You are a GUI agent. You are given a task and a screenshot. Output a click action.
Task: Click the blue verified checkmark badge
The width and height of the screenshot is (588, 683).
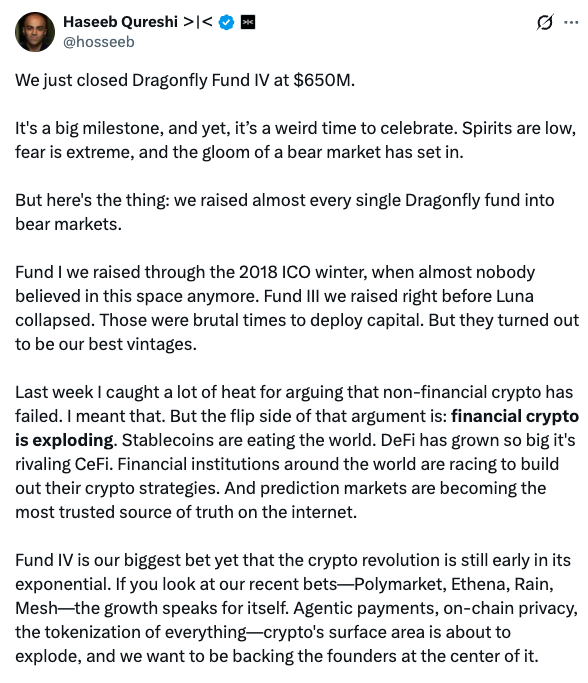point(226,22)
